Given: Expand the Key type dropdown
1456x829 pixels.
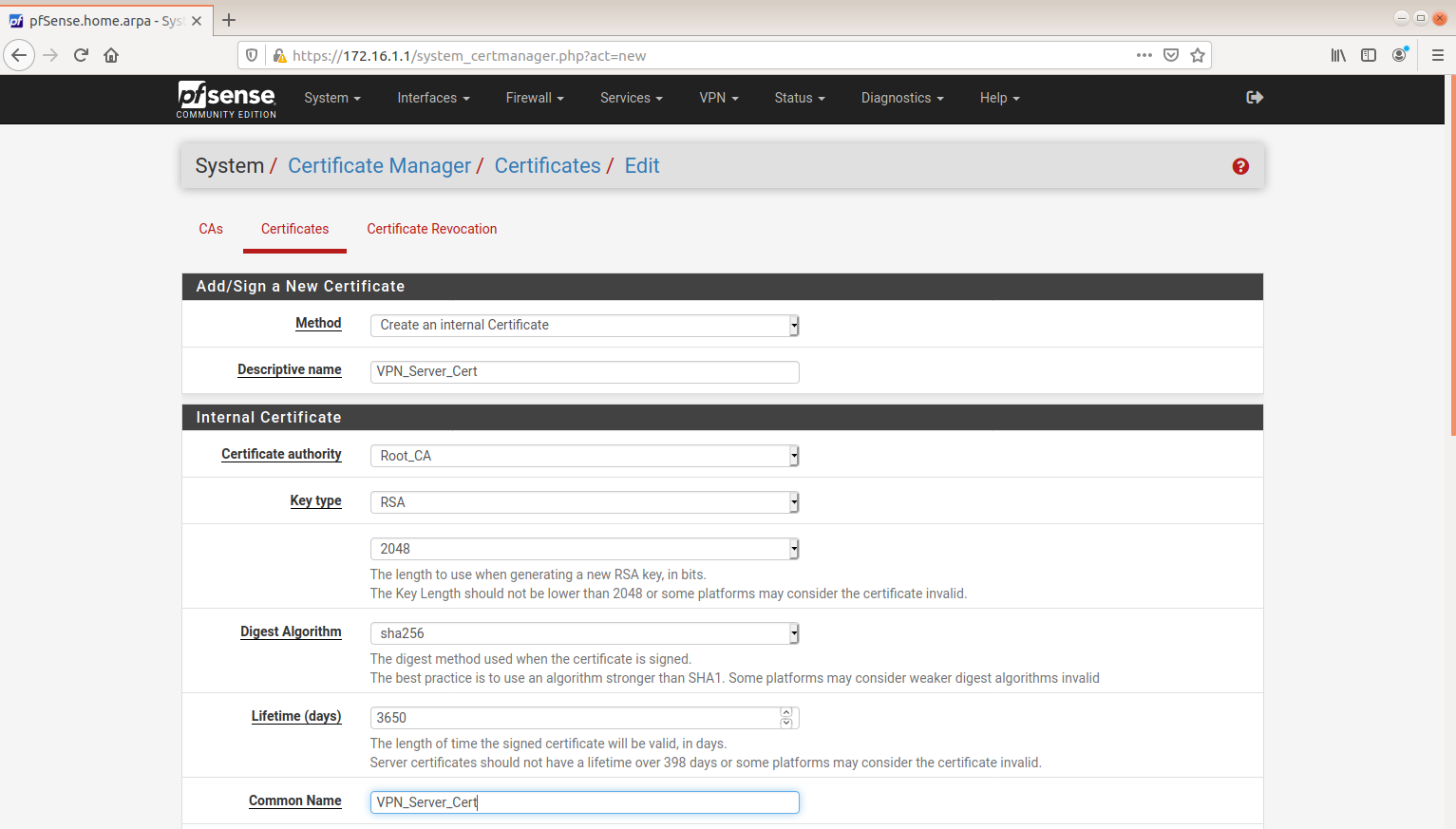Looking at the screenshot, I should 584,502.
